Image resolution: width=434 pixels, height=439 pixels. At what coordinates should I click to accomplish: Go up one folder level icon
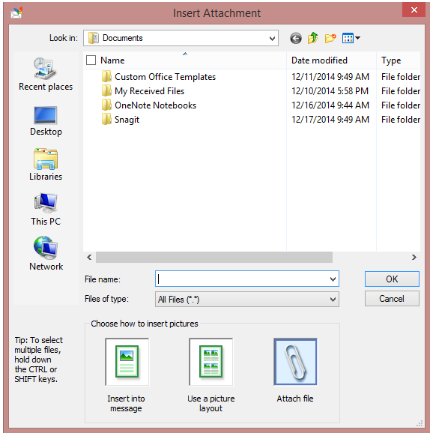point(313,38)
